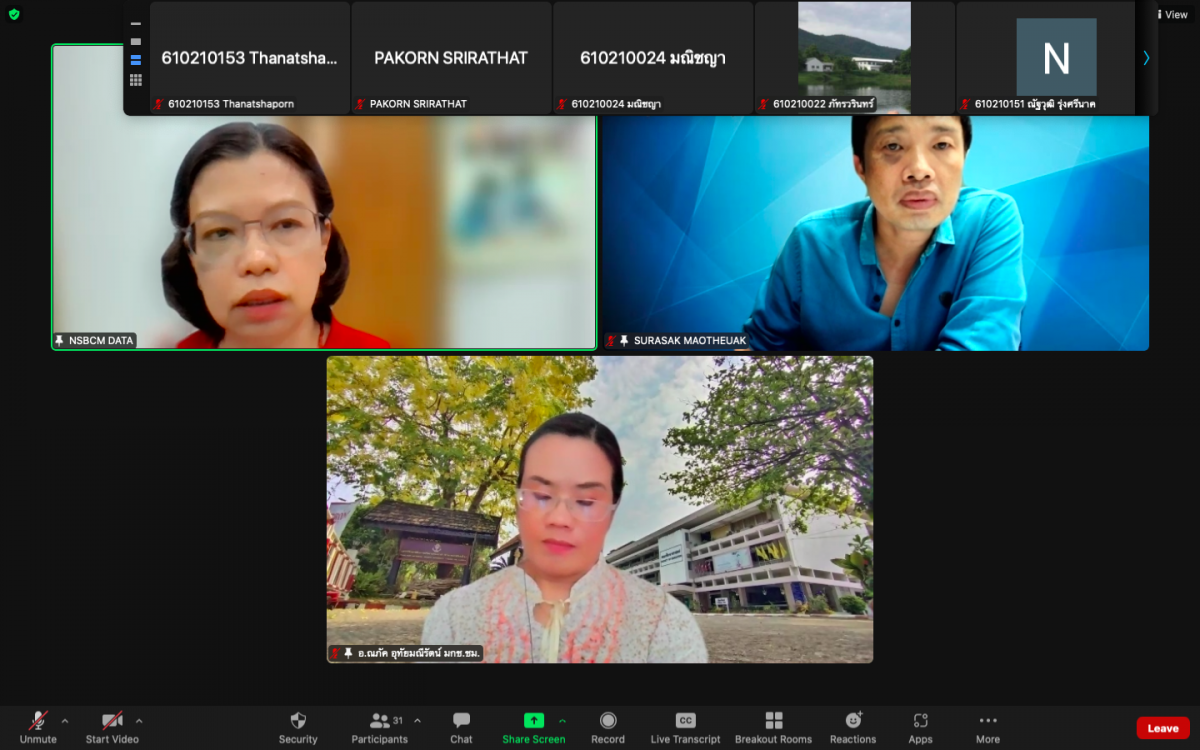Click the small 'PAKORN SRIRATHAT' name label
The height and width of the screenshot is (750, 1200).
tap(418, 104)
